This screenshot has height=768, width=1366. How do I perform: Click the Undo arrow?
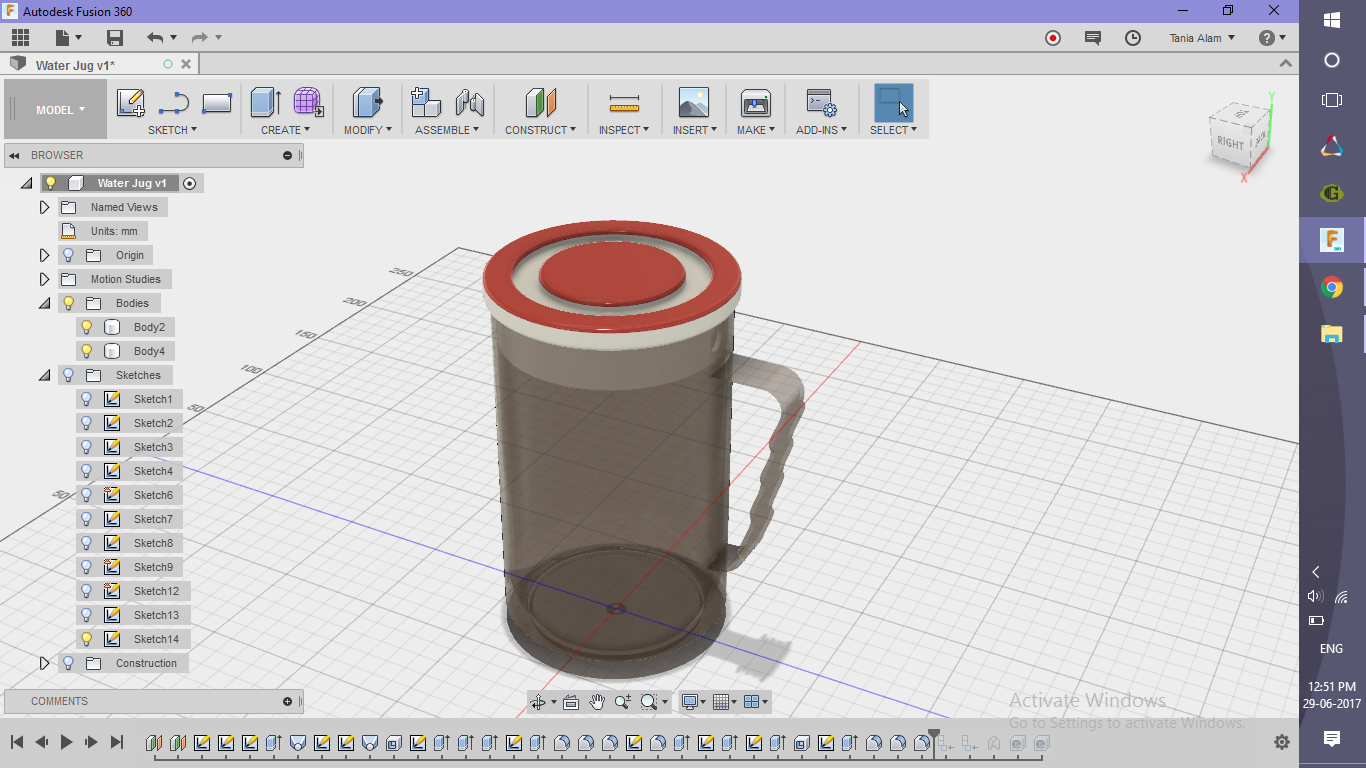click(x=155, y=38)
